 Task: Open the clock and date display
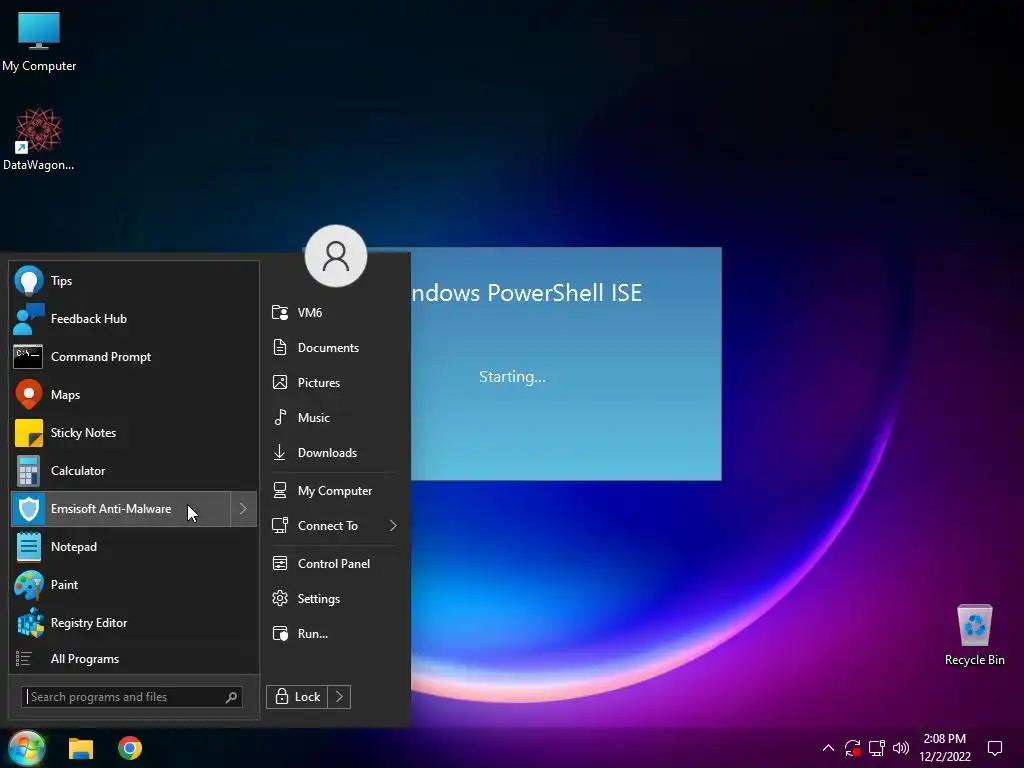[945, 748]
